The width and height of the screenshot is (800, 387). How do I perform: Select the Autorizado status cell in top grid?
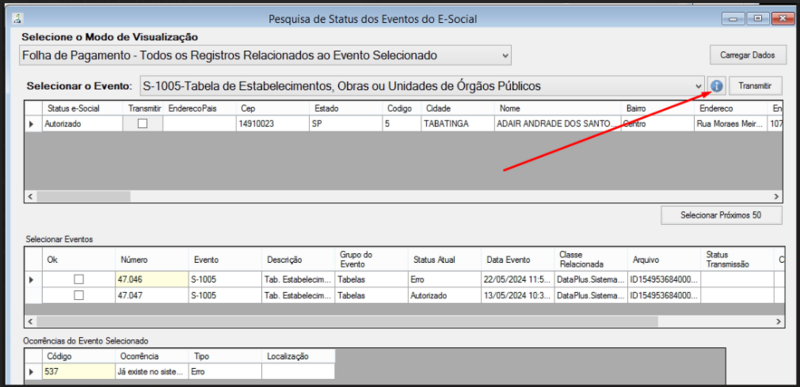tap(82, 123)
